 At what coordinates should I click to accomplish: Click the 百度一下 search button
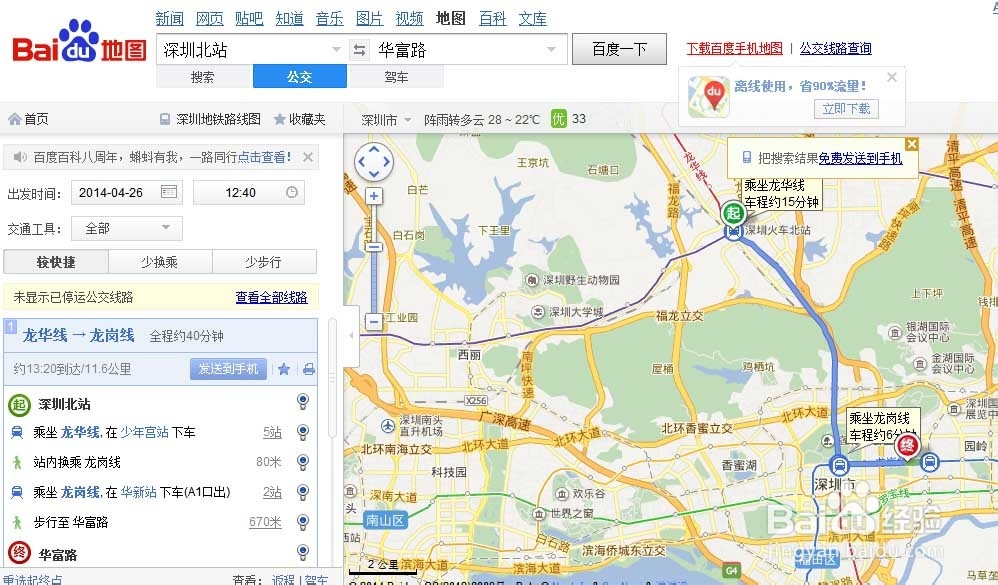coord(619,49)
